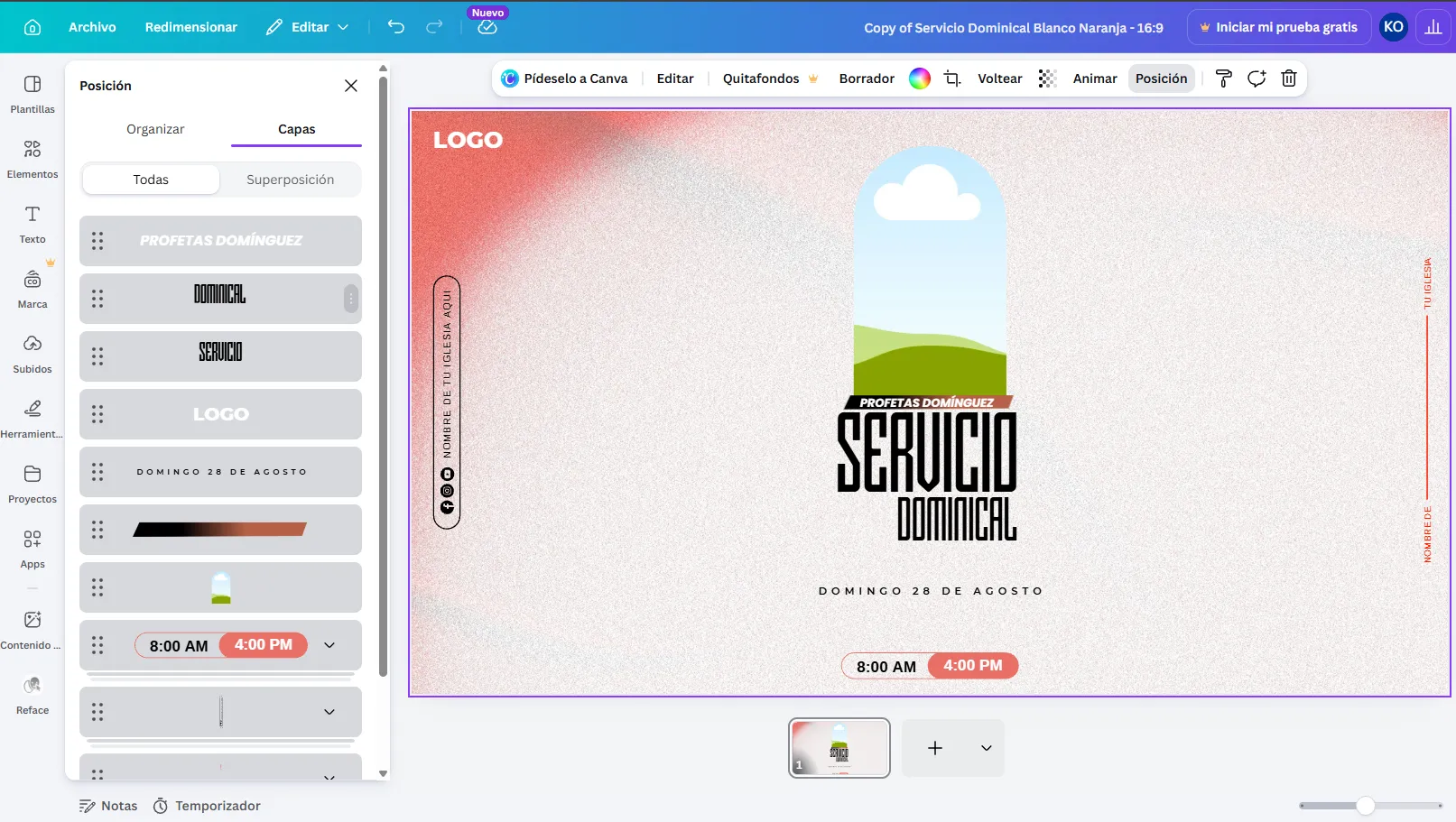
Task: Select the arch landscape image layer
Action: 220,587
